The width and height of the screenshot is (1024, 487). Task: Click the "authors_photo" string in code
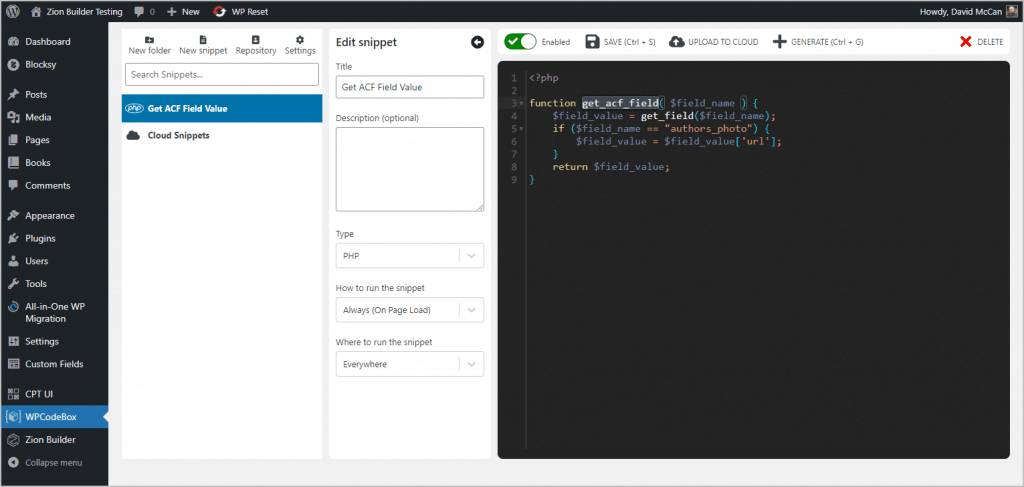coord(711,129)
